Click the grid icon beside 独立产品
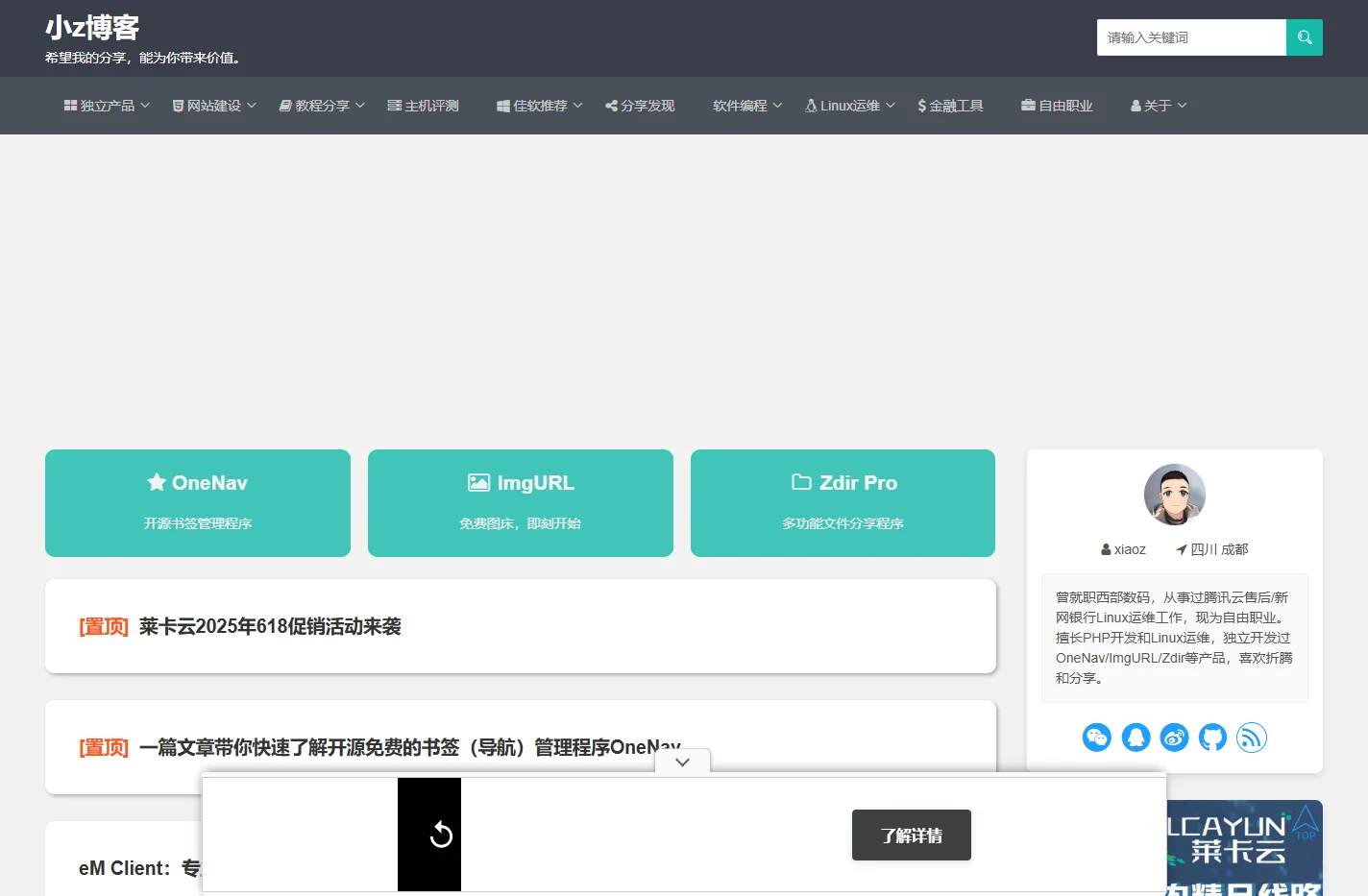The height and width of the screenshot is (896, 1368). [70, 106]
